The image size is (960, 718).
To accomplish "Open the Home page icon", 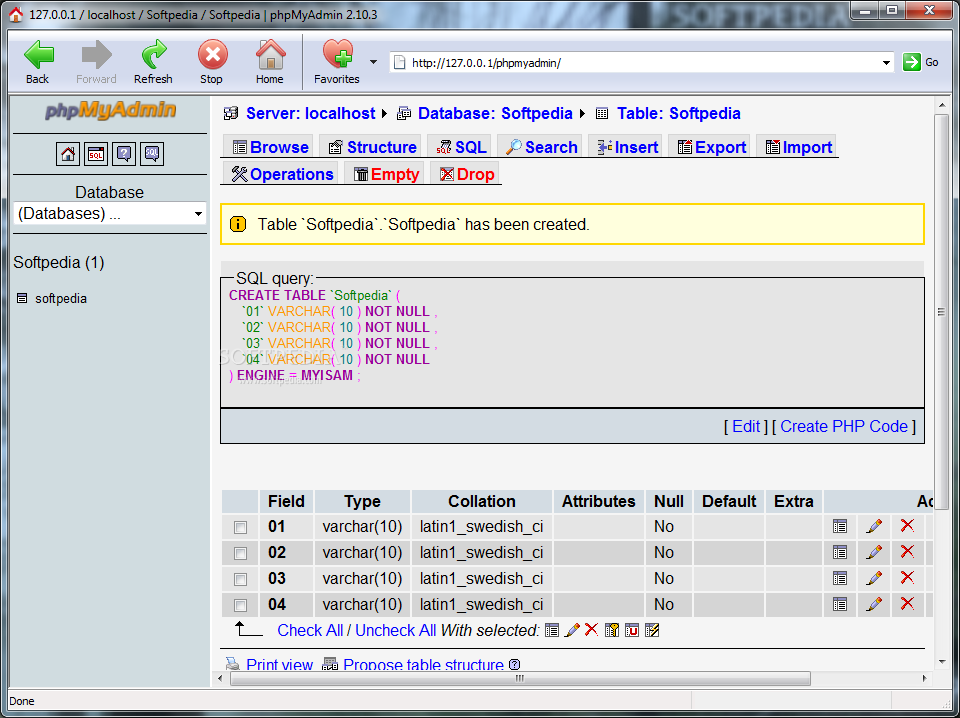I will 270,55.
